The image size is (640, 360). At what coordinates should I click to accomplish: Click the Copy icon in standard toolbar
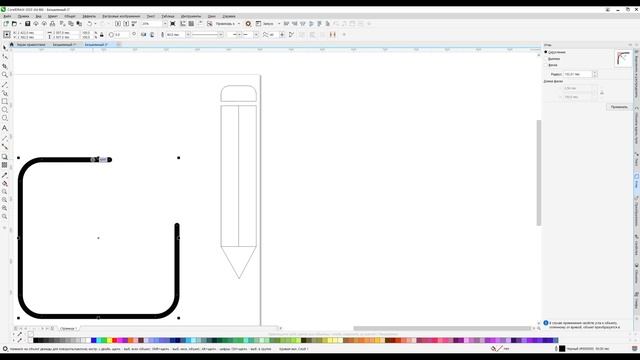click(71, 24)
